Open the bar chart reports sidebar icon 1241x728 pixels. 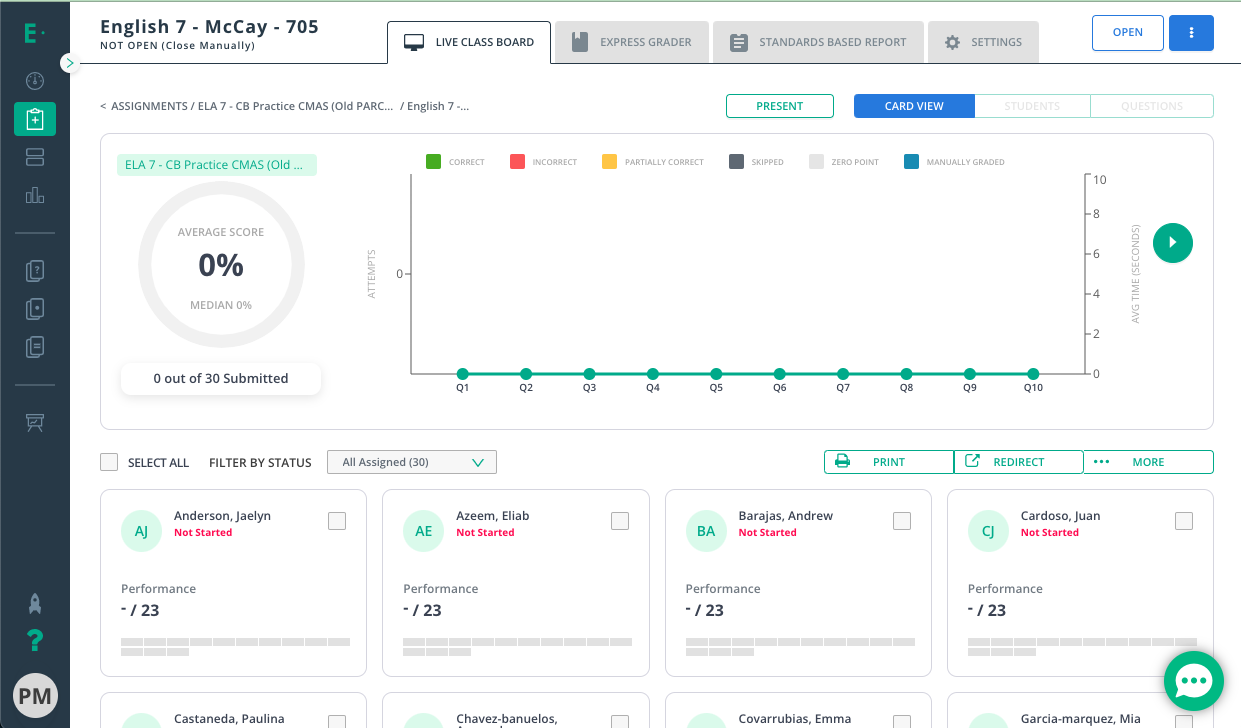tap(35, 195)
